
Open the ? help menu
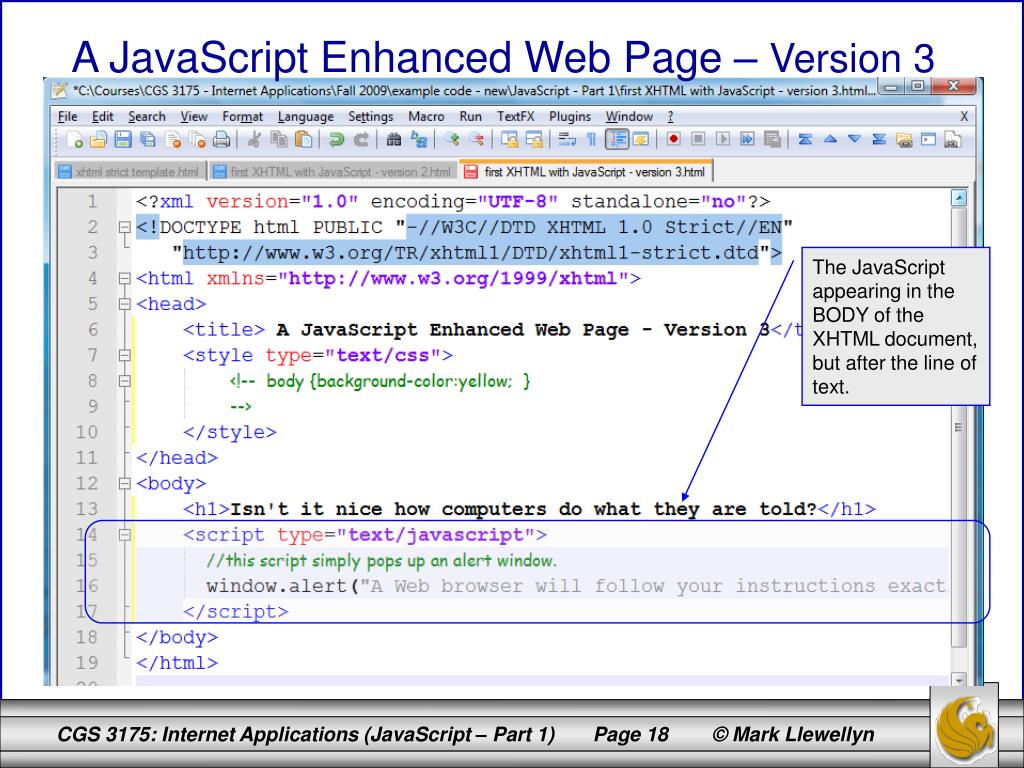[670, 116]
